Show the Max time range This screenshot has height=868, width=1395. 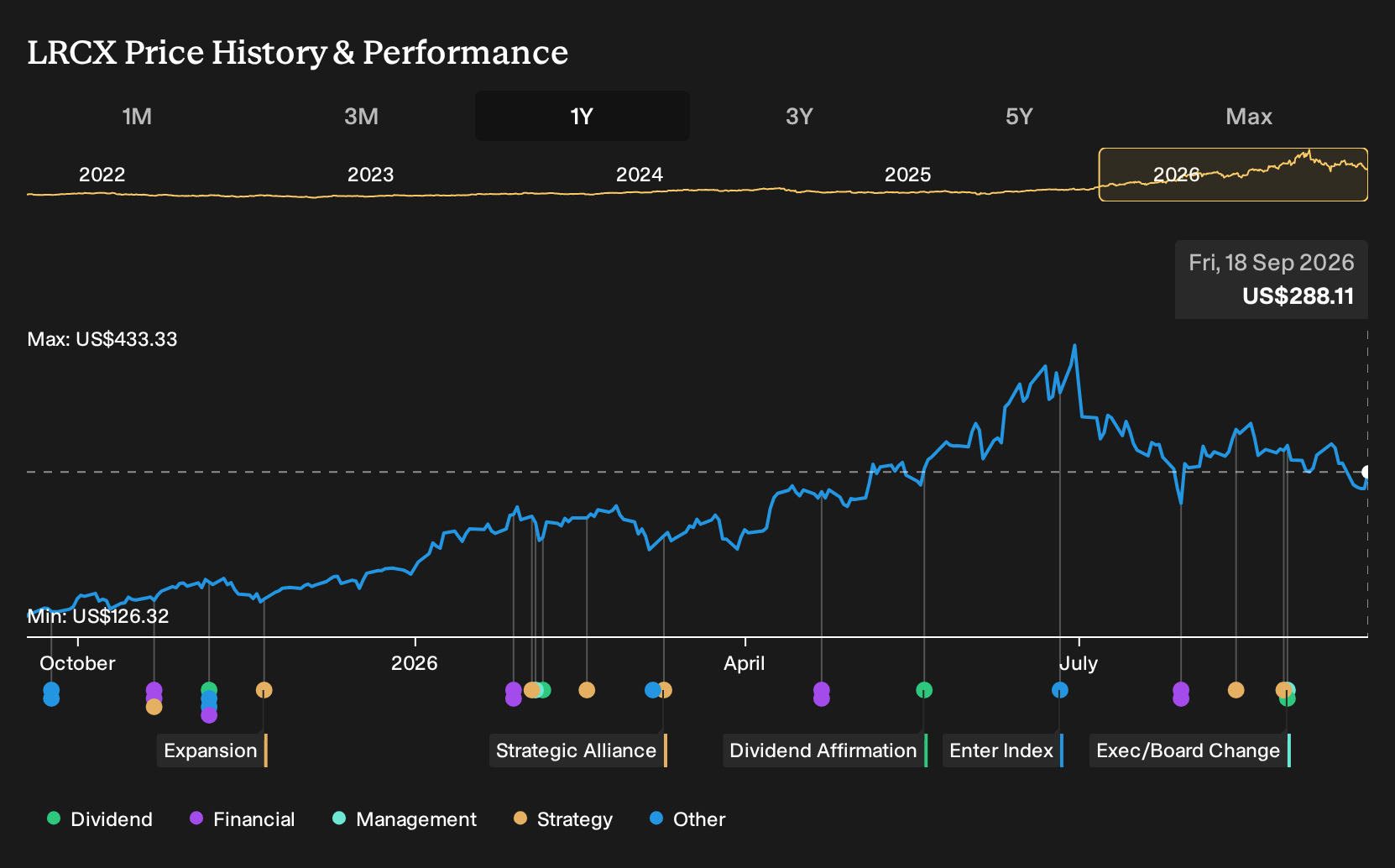1249,116
